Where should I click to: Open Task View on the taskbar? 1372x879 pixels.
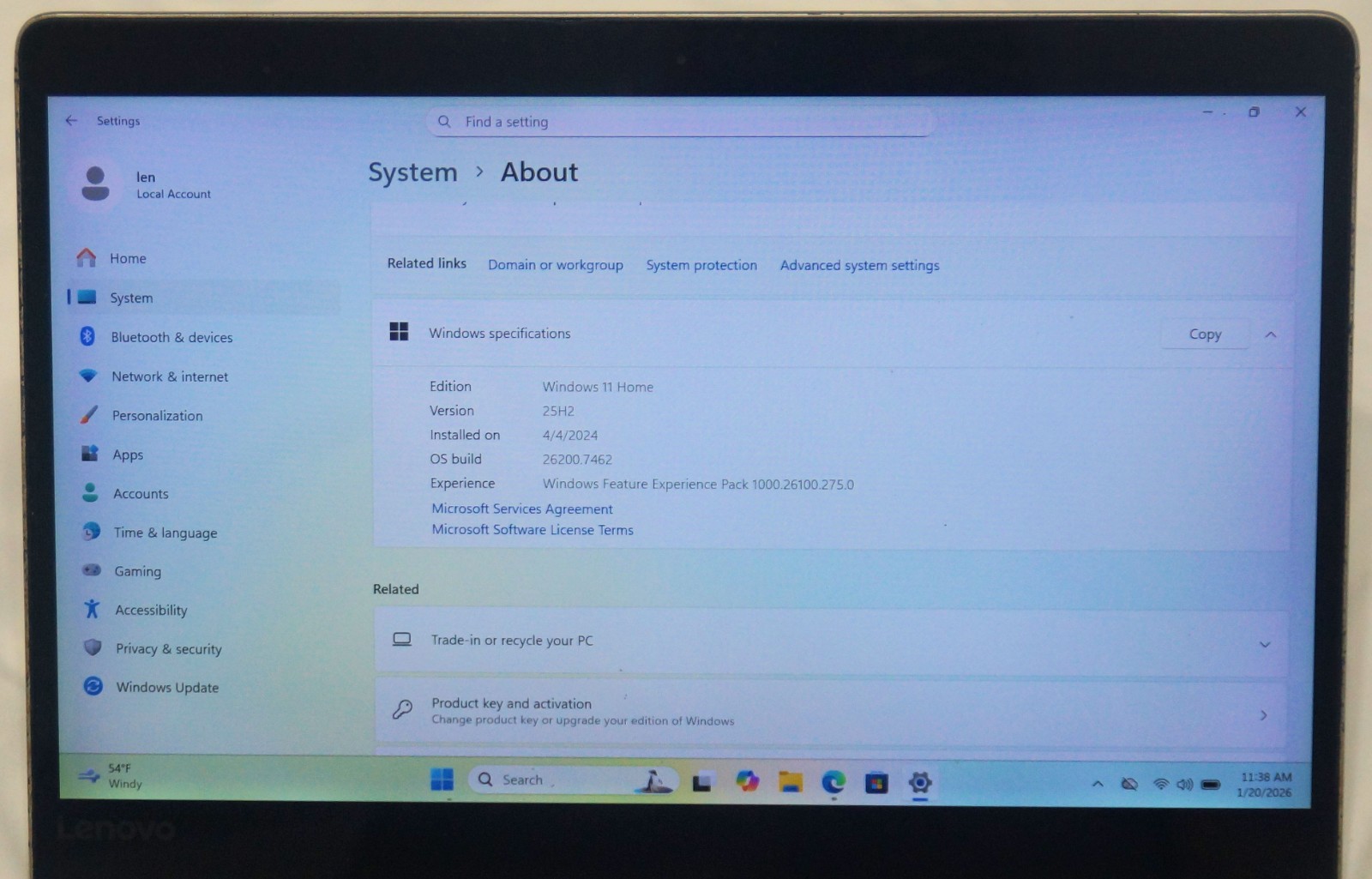(x=702, y=782)
